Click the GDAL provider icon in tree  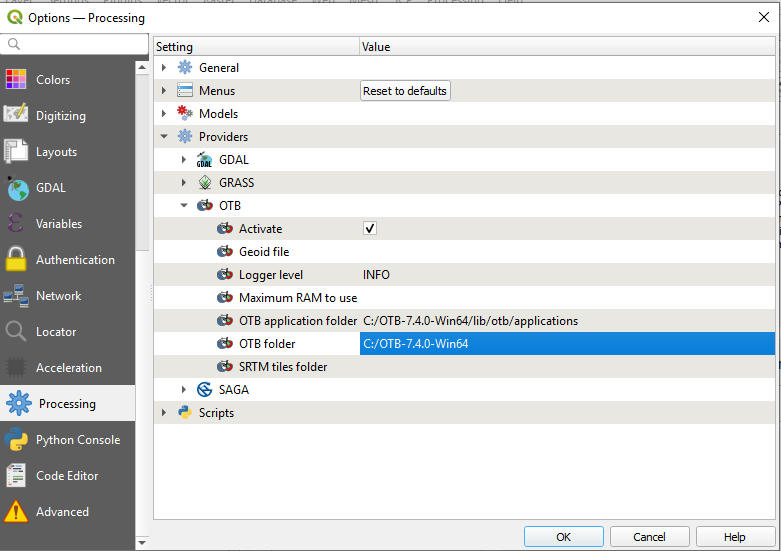204,159
